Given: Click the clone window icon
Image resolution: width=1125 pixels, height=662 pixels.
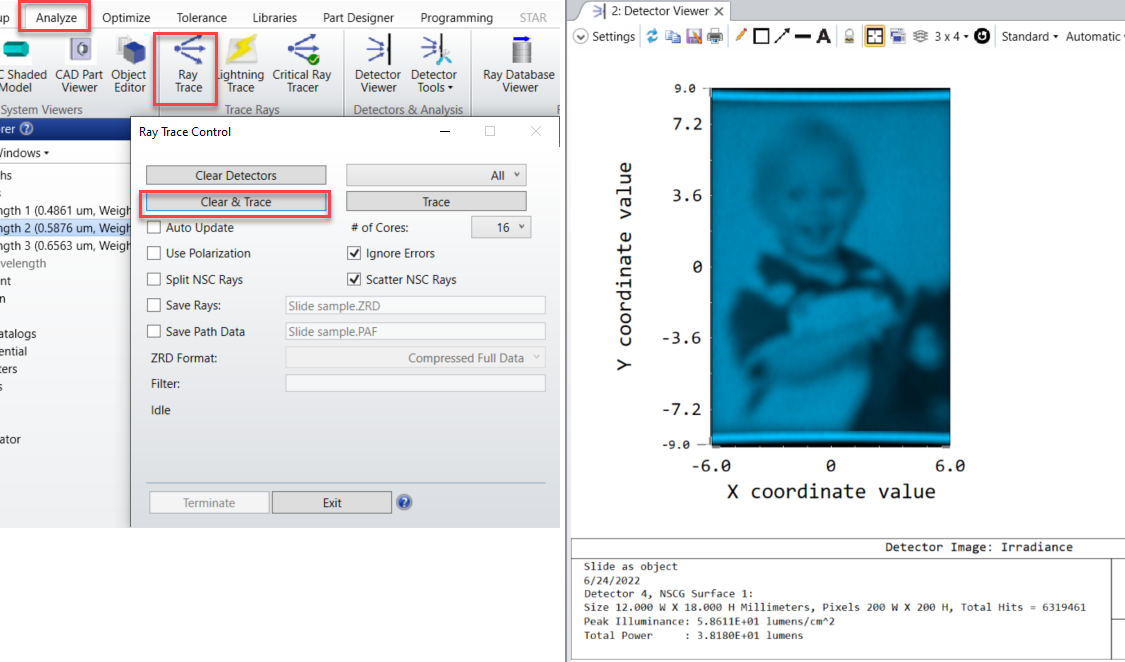Looking at the screenshot, I should click(898, 36).
